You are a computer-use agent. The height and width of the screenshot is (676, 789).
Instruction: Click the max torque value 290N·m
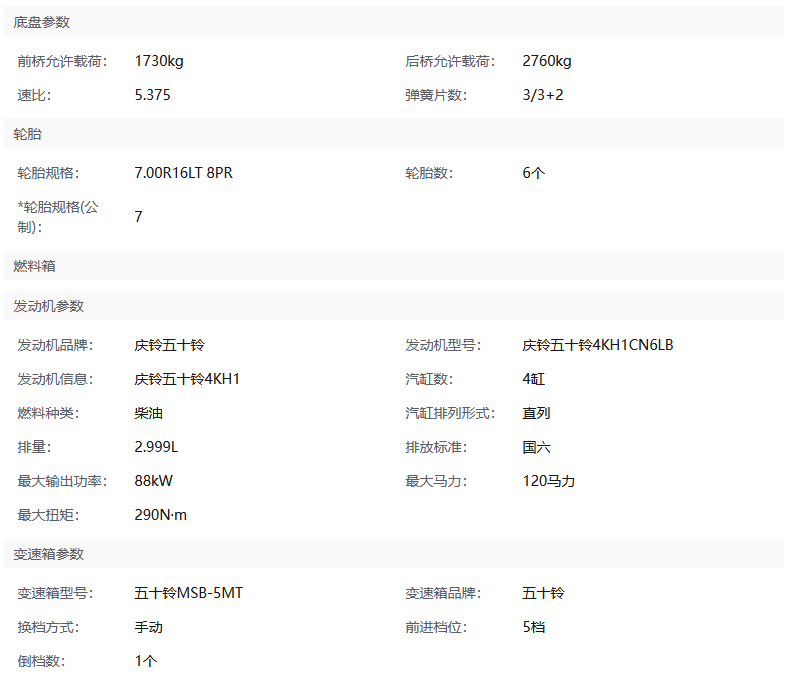[161, 515]
